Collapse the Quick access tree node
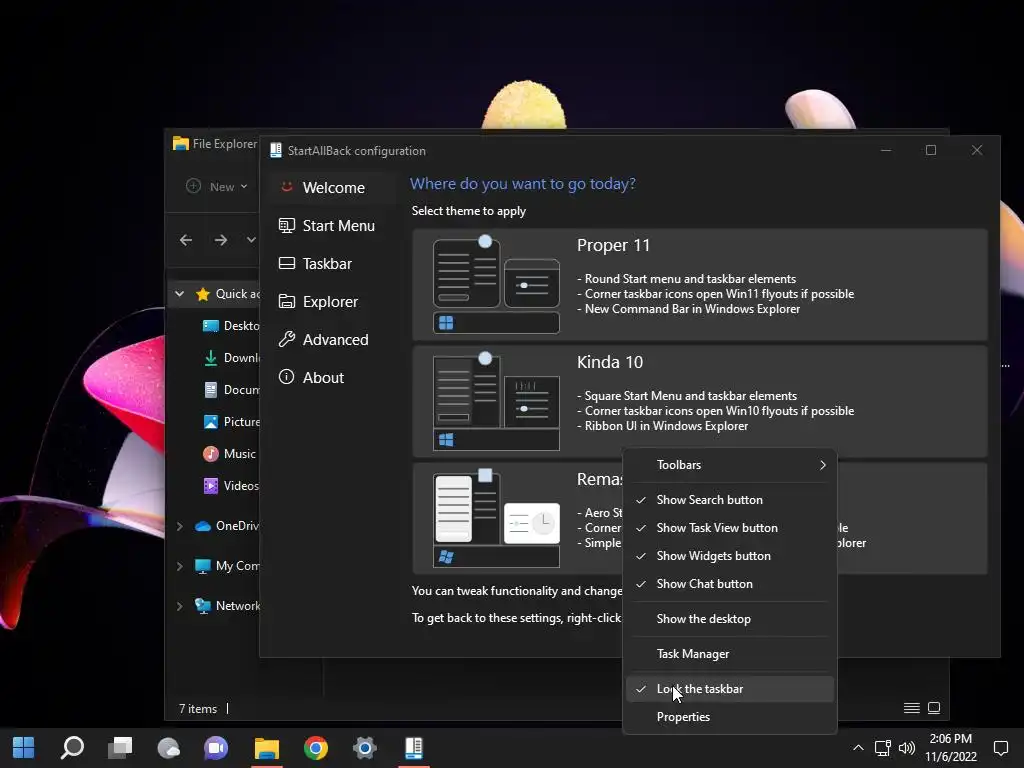Image resolution: width=1024 pixels, height=768 pixels. pyautogui.click(x=180, y=294)
